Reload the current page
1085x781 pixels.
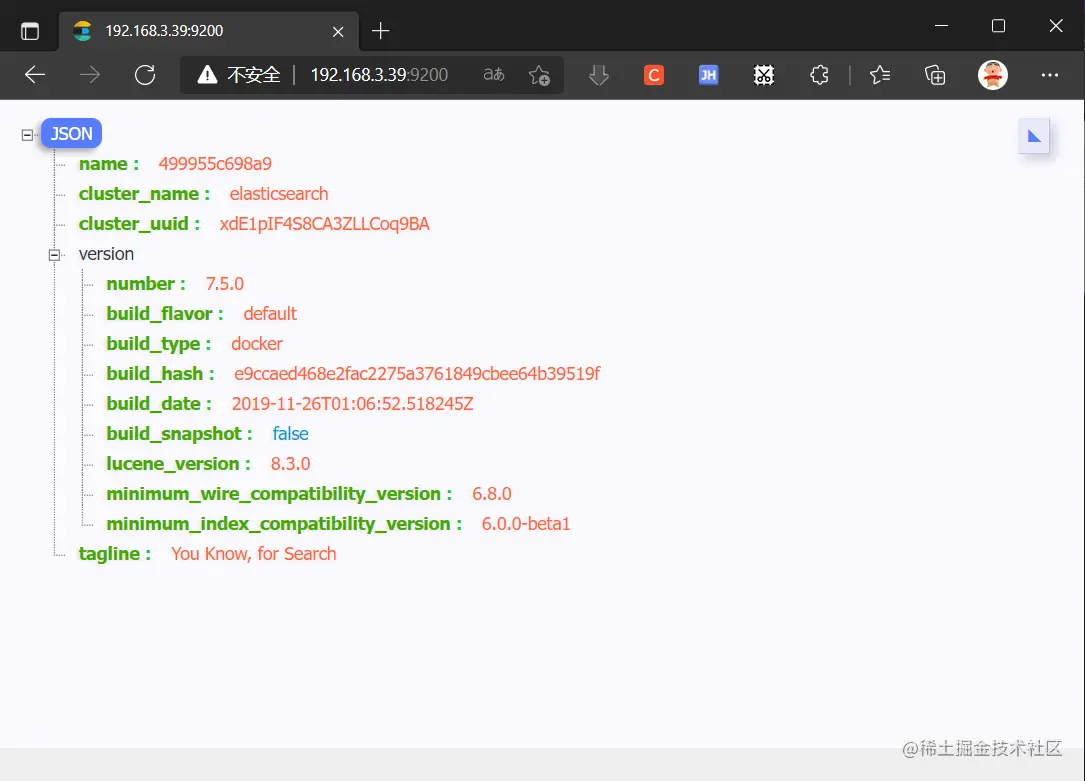pos(145,75)
